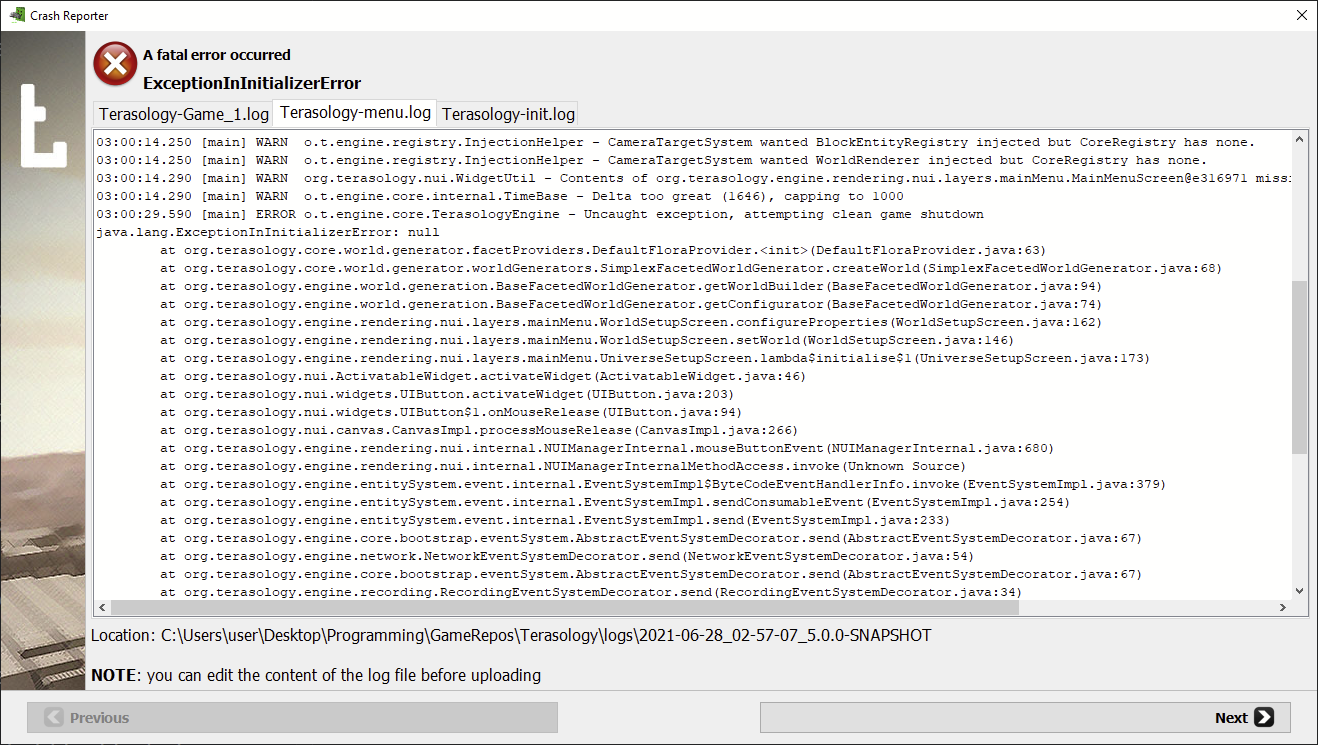Click the scroll-up arrow of the vertical scrollbar
This screenshot has width=1318, height=745.
[x=1301, y=137]
